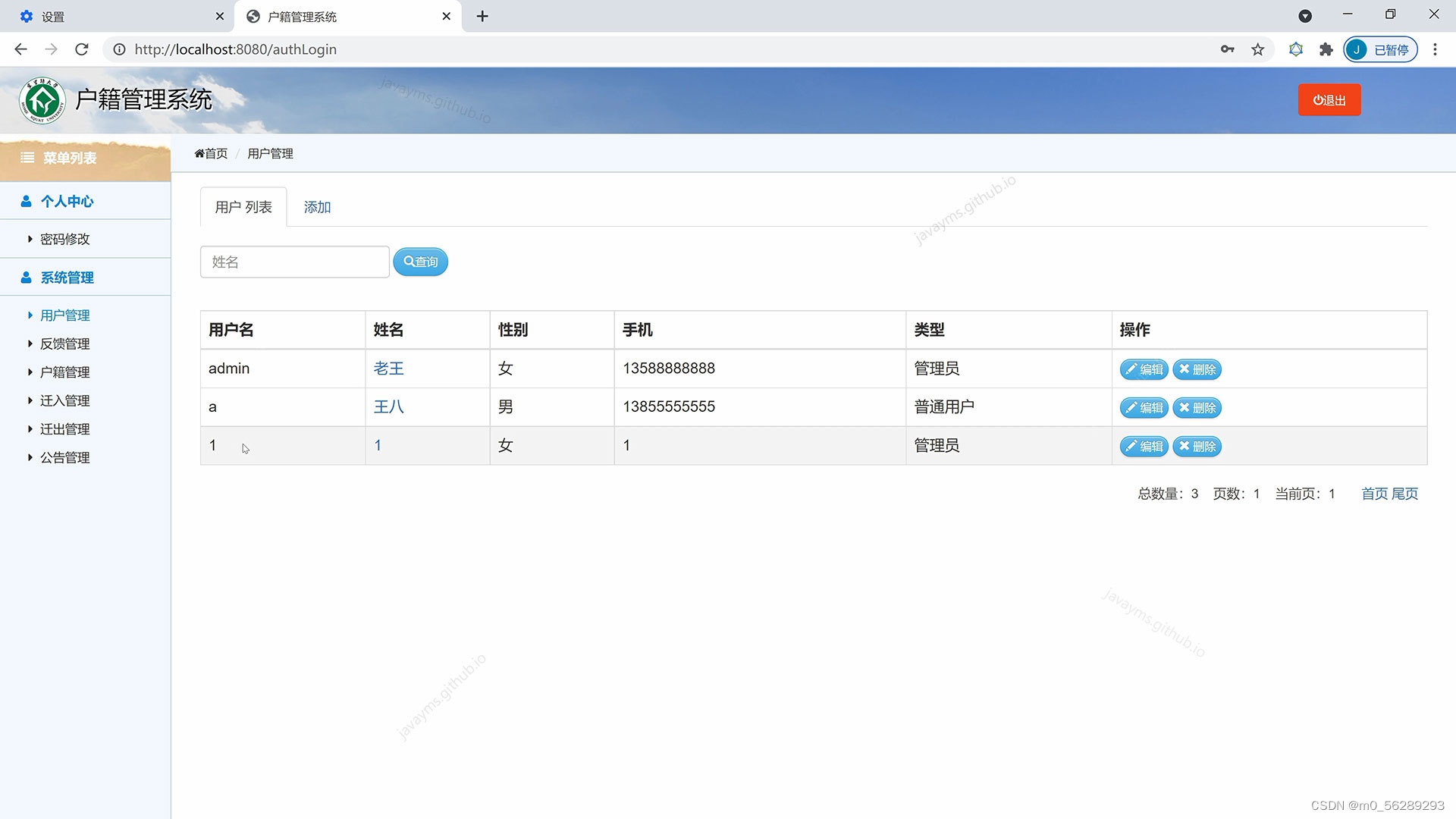Reload the page with refresh icon
Screen dimensions: 1456x819
tap(82, 50)
